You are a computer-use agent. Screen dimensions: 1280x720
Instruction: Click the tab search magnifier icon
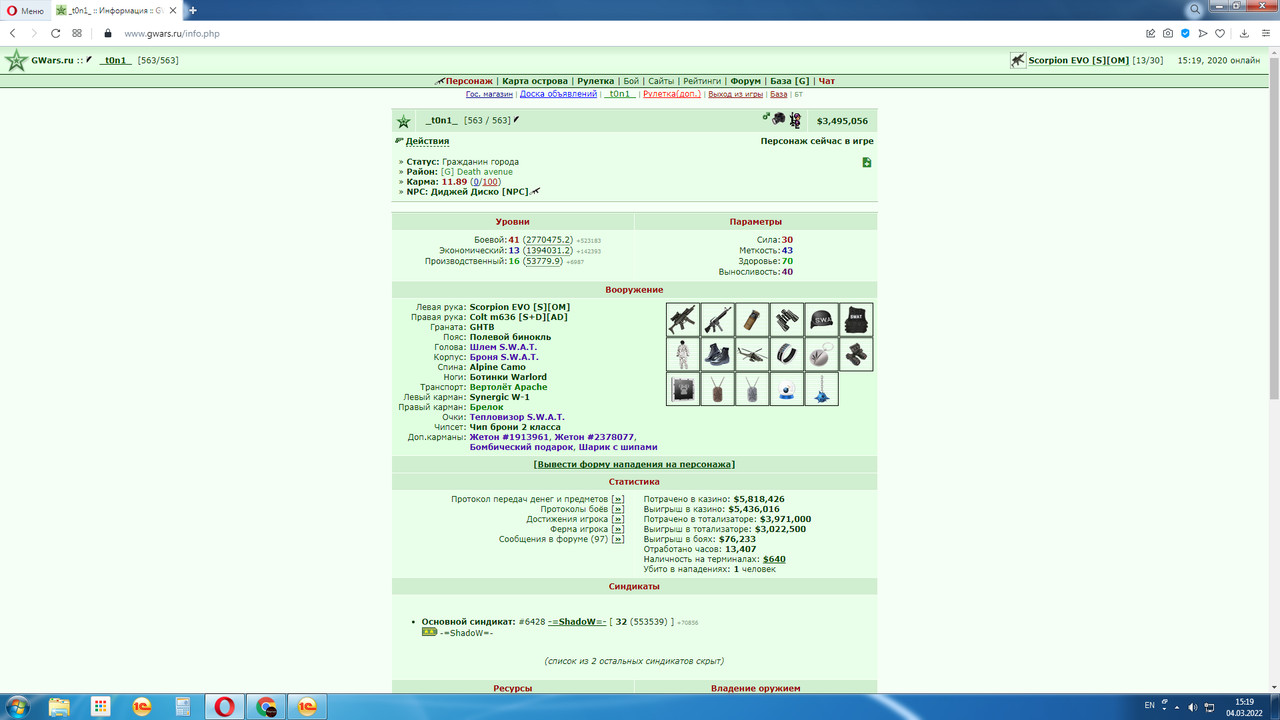tap(1195, 10)
